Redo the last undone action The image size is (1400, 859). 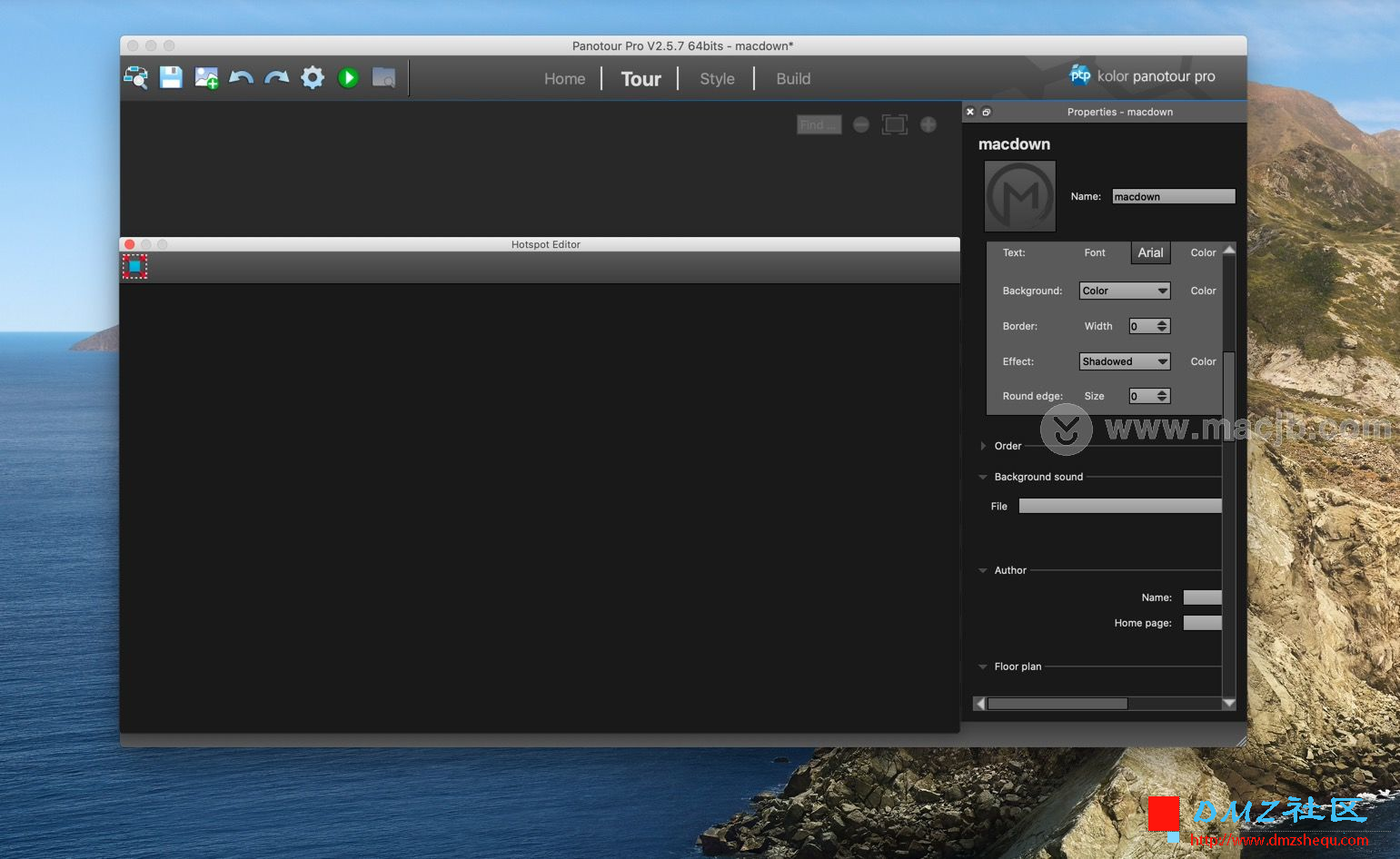[277, 78]
